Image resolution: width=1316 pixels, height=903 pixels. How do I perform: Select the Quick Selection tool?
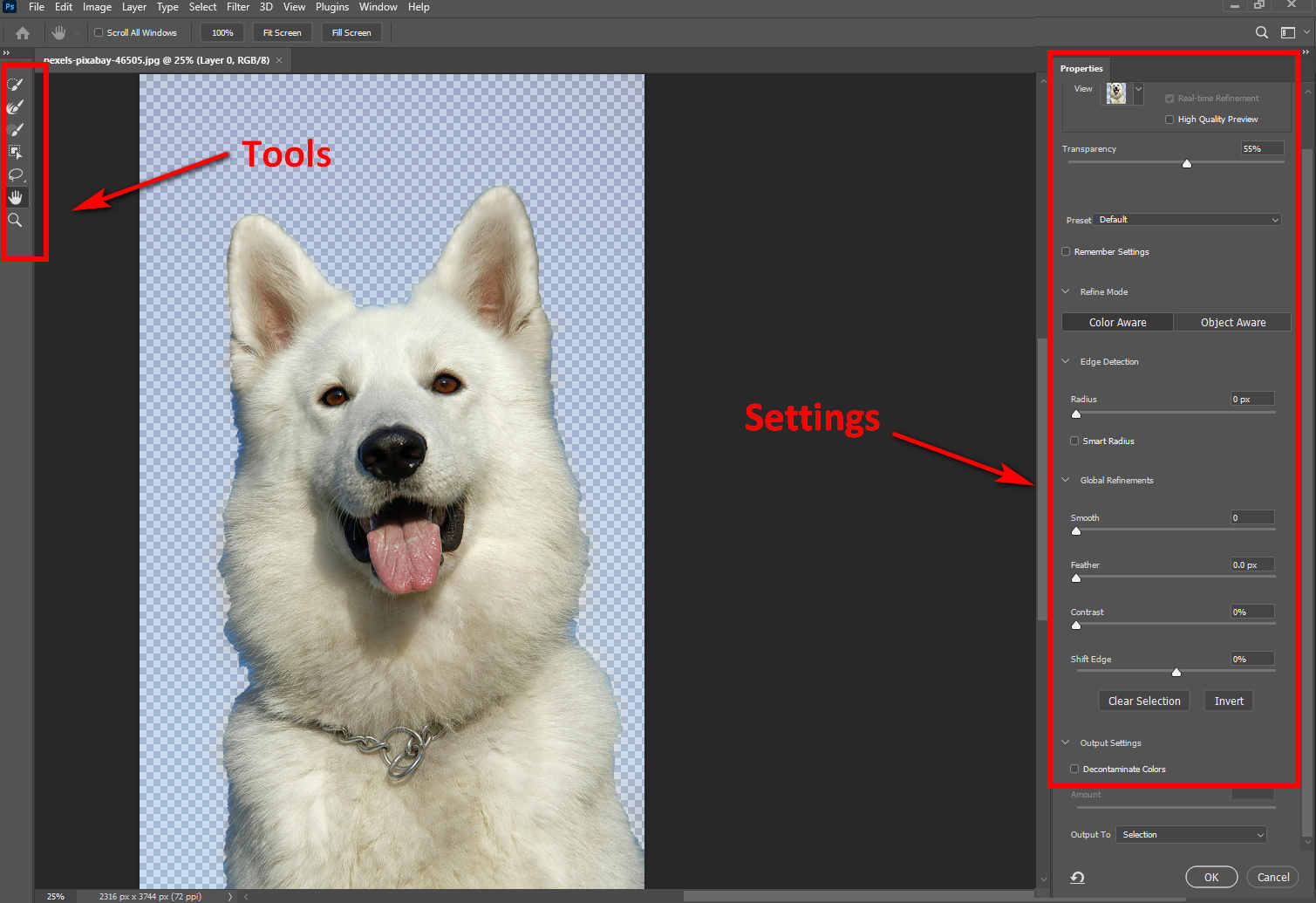[15, 85]
